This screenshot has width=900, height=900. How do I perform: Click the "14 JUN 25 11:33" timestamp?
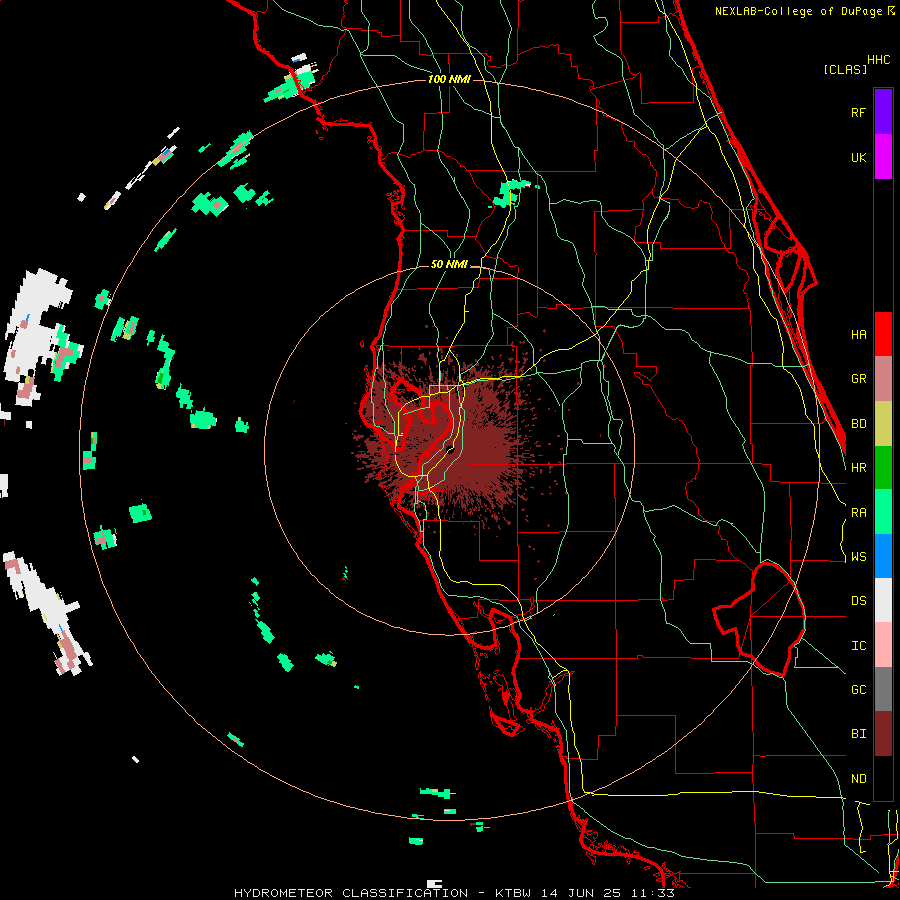coord(608,893)
